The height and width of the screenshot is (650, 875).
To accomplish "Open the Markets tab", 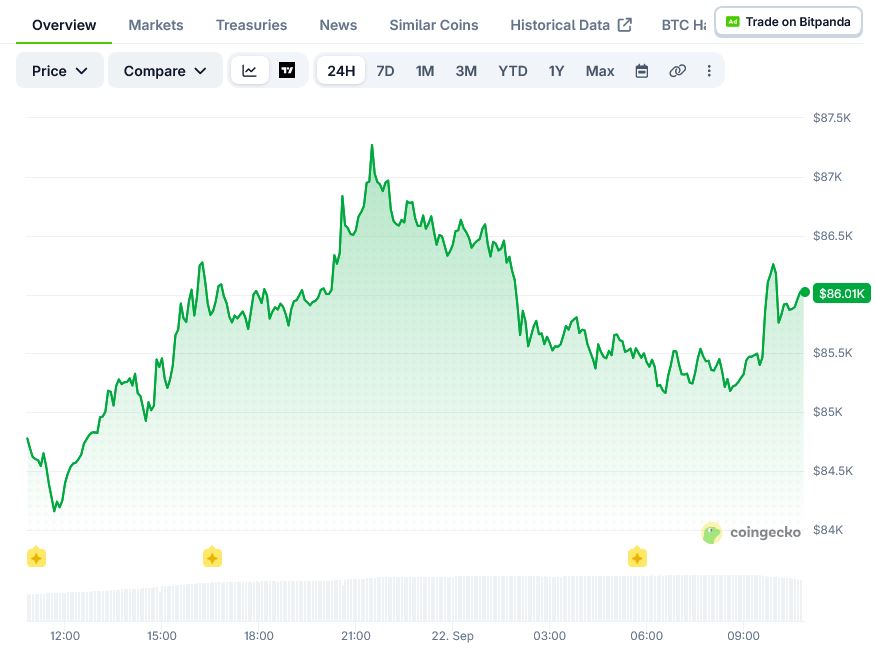I will 156,25.
